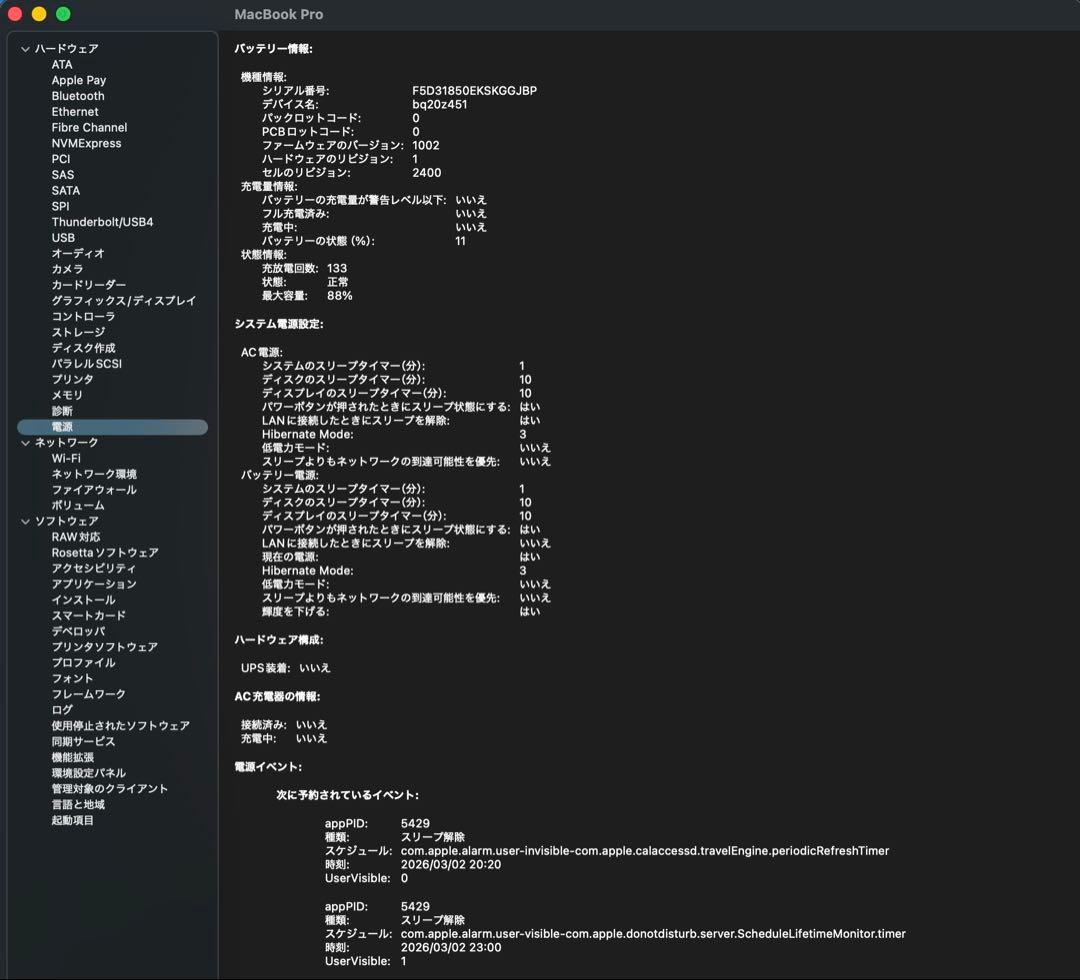Open Thunderbolt/USB4 information
This screenshot has height=980, width=1080.
(x=103, y=222)
